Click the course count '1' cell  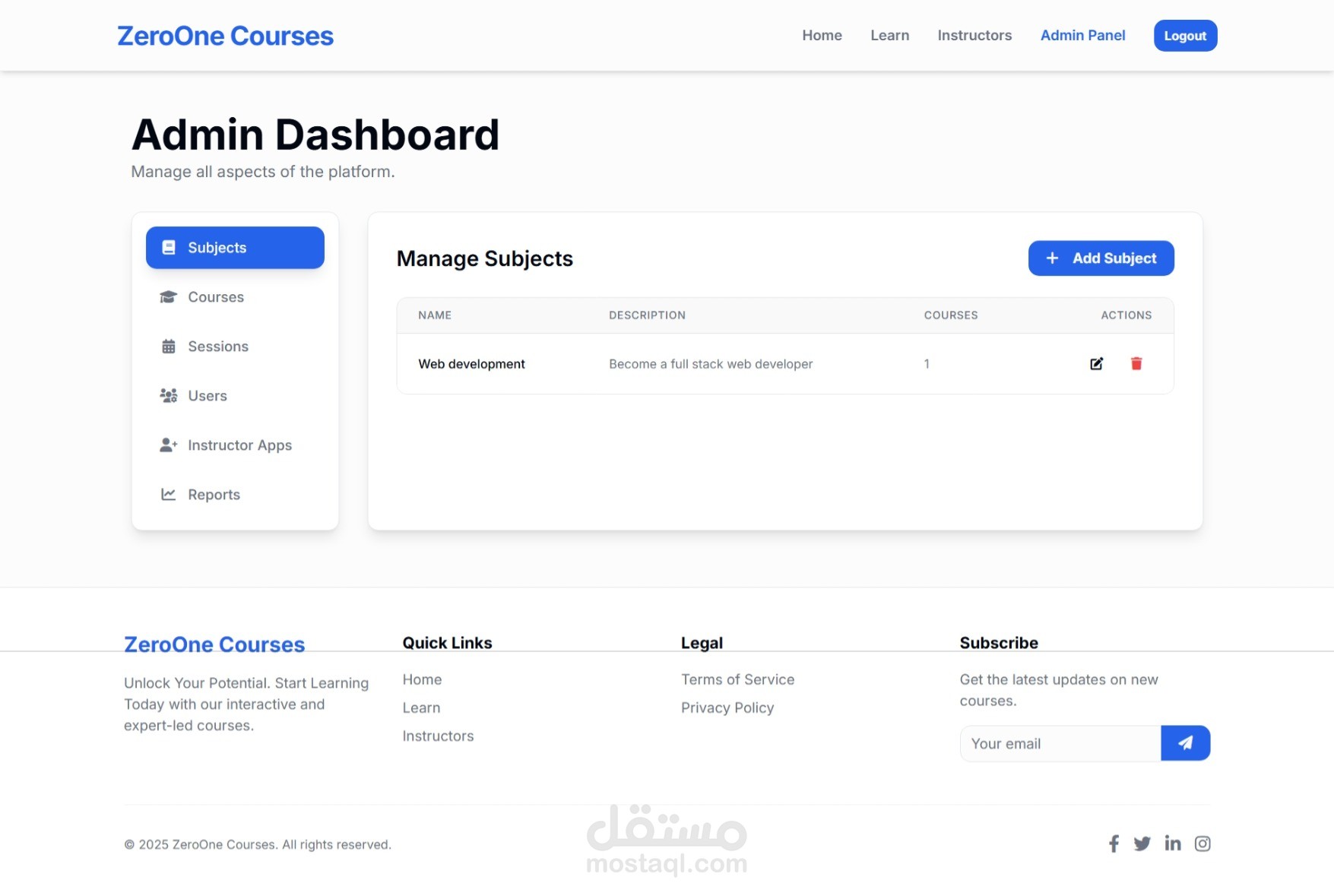click(x=927, y=364)
